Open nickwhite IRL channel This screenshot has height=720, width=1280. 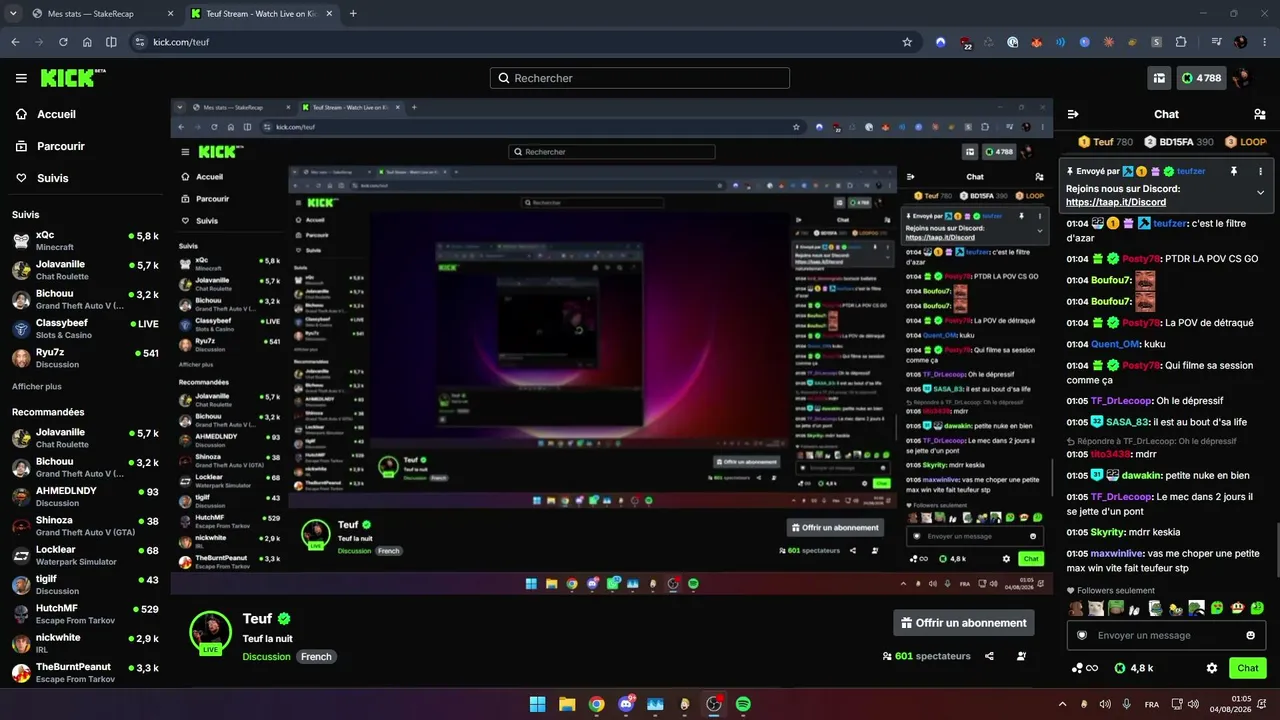[85, 643]
